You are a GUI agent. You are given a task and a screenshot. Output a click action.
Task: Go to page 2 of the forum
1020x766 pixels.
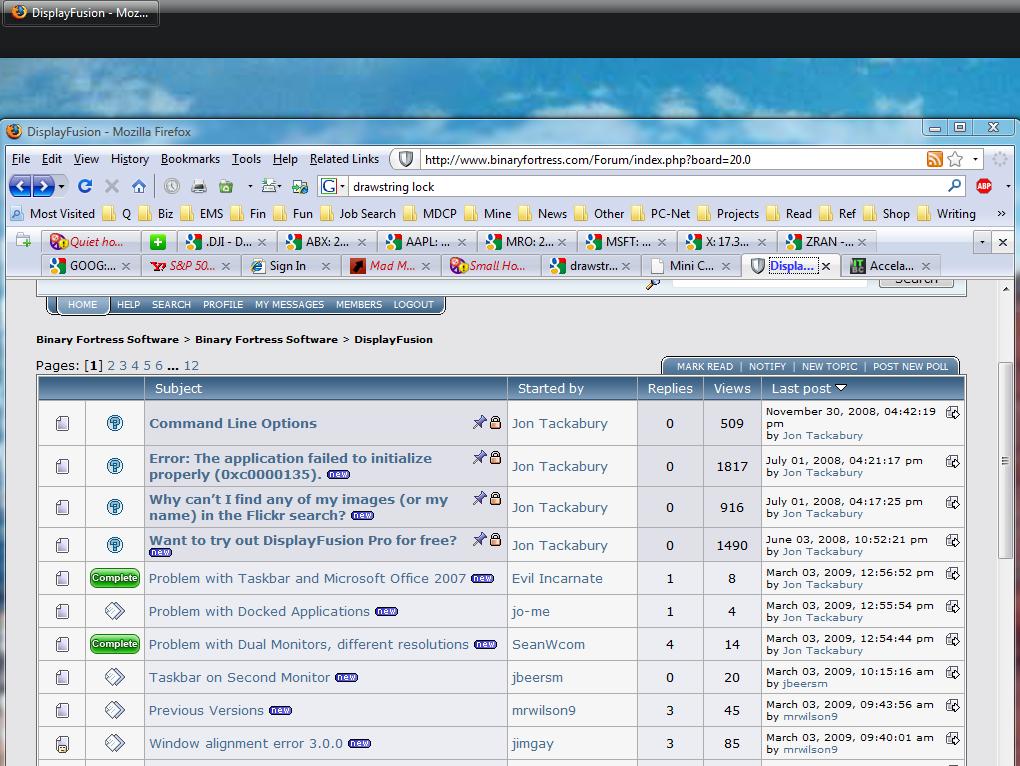[111, 366]
